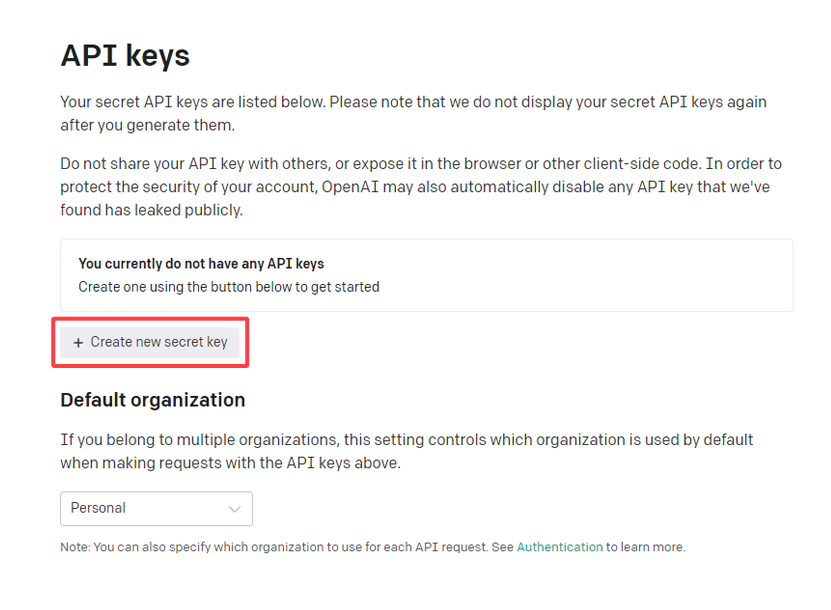Open the Personal organization dropdown
This screenshot has height=610, width=831.
(x=156, y=509)
